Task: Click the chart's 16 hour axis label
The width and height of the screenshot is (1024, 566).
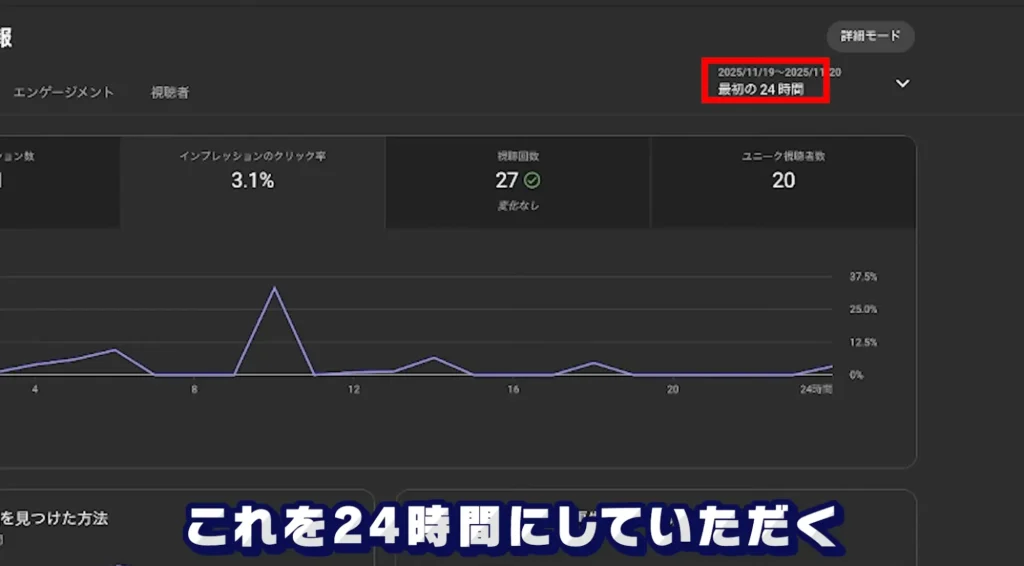Action: (x=513, y=389)
